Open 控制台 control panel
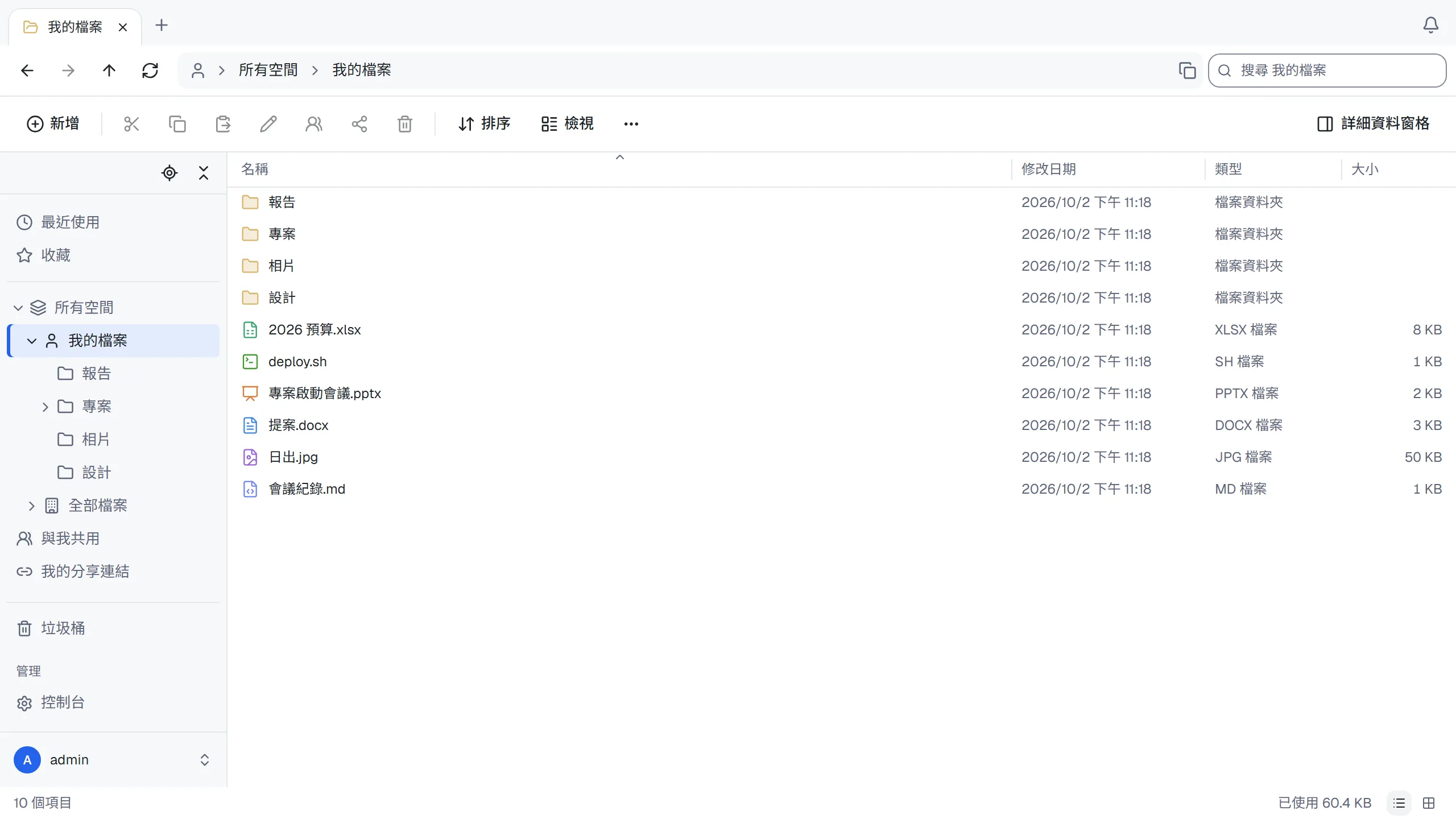This screenshot has height=819, width=1456. (113, 703)
